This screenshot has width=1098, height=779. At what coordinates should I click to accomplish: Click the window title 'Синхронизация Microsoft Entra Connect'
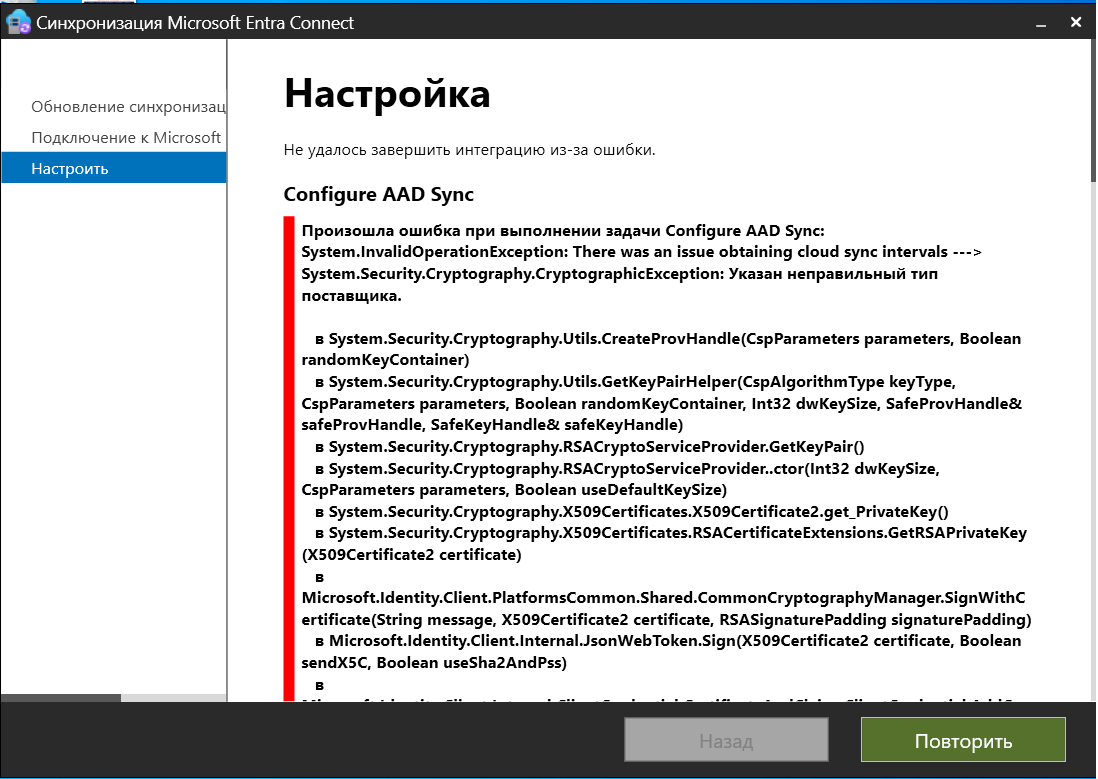coord(195,23)
